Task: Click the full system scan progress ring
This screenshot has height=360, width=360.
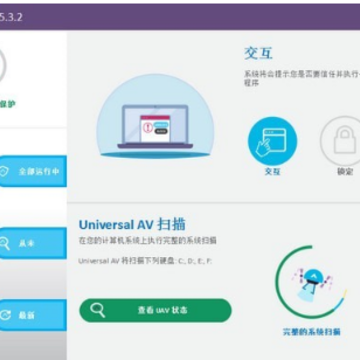Action: point(311,282)
